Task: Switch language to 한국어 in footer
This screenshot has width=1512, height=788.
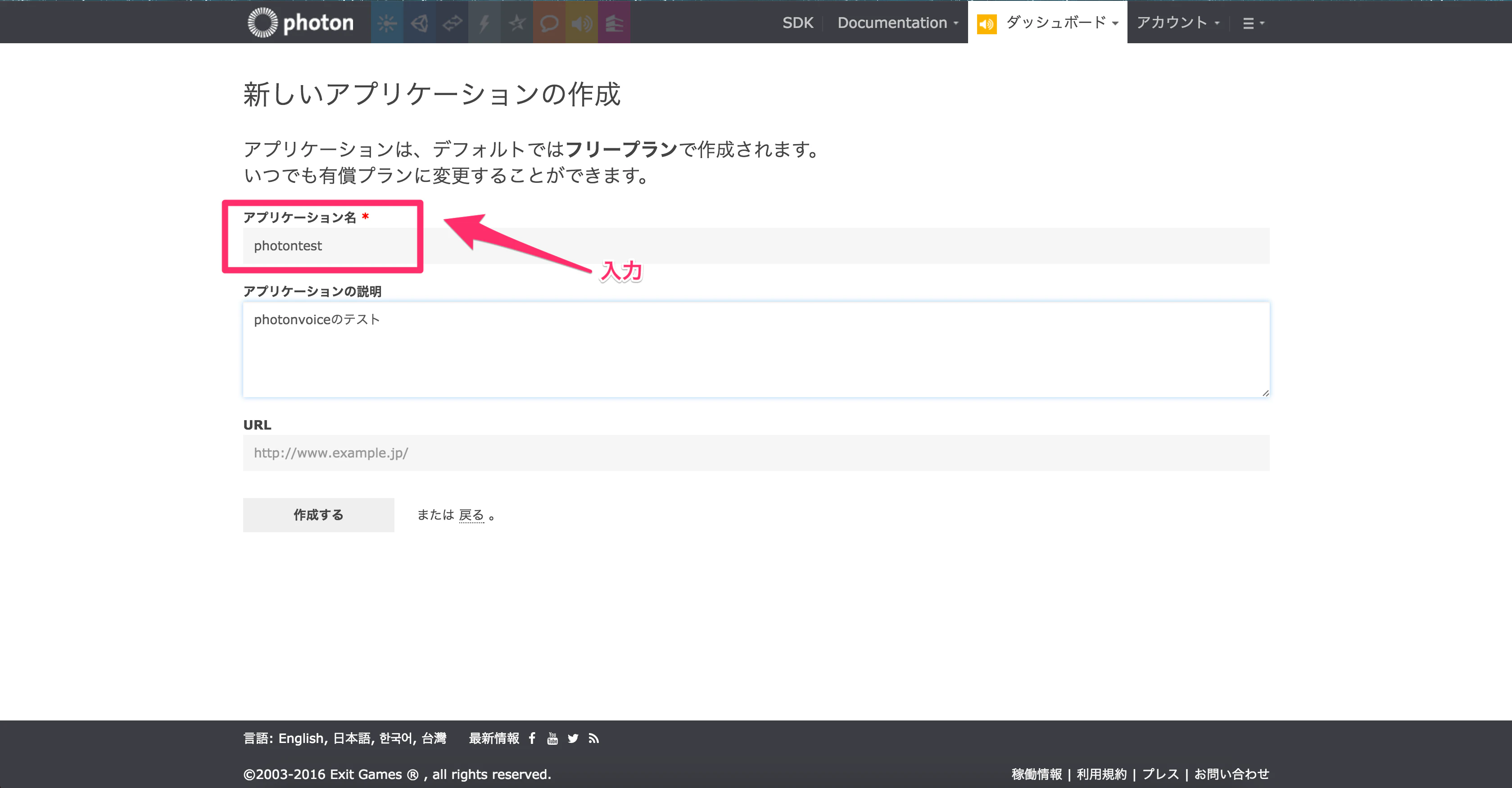Action: coord(396,738)
